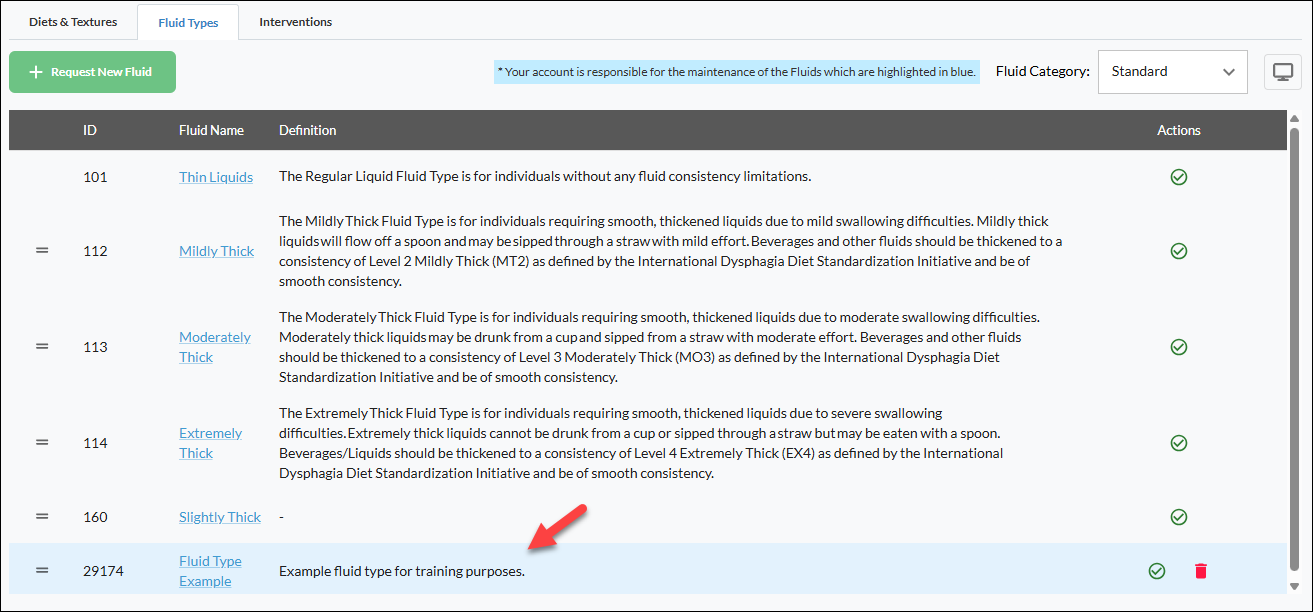Select the Fluid Types tab
1313x612 pixels.
pos(188,22)
